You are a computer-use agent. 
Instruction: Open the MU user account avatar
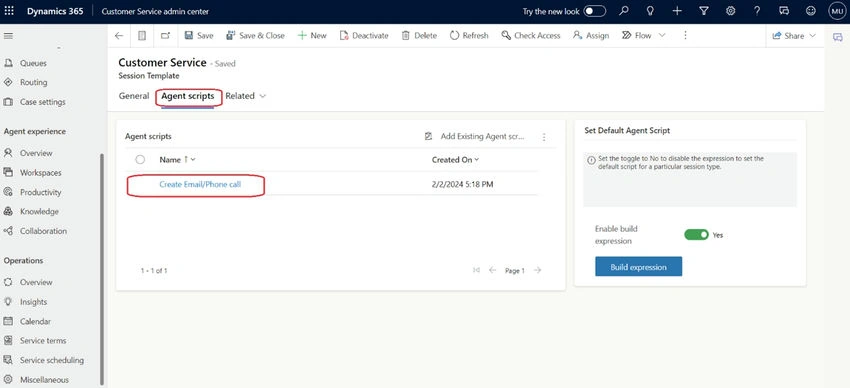pos(837,11)
